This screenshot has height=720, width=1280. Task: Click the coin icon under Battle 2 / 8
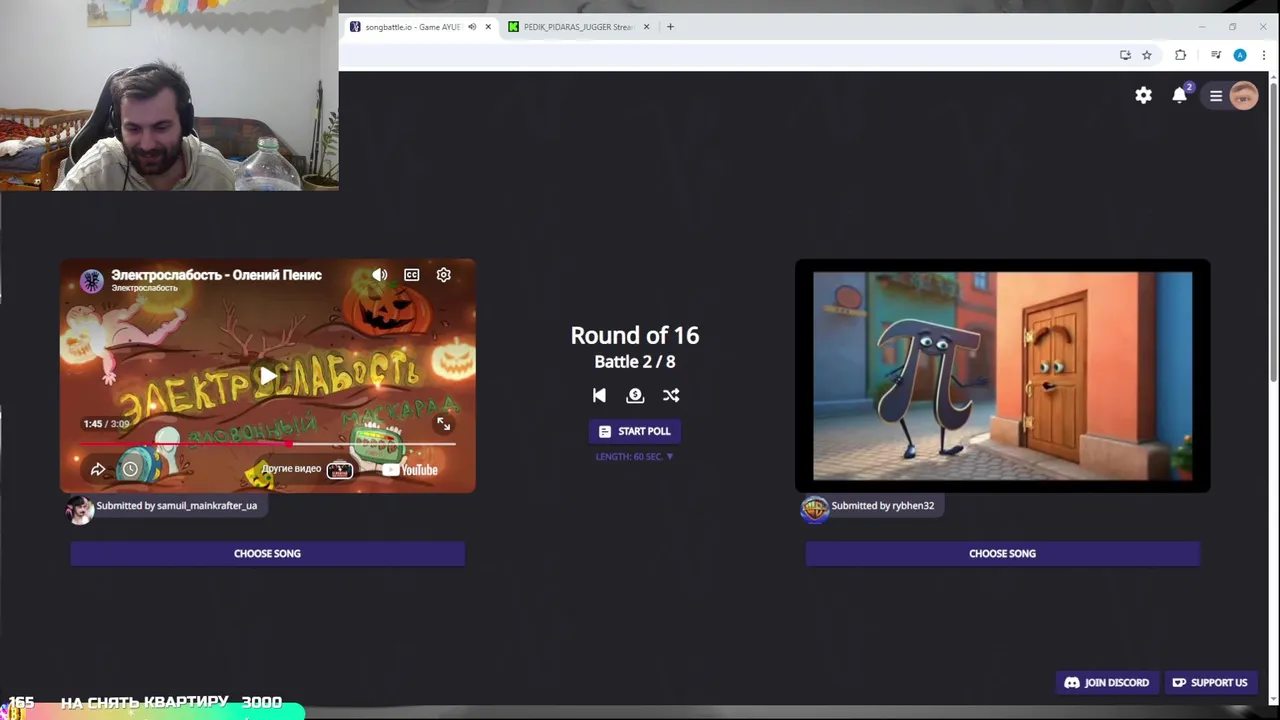tap(635, 395)
